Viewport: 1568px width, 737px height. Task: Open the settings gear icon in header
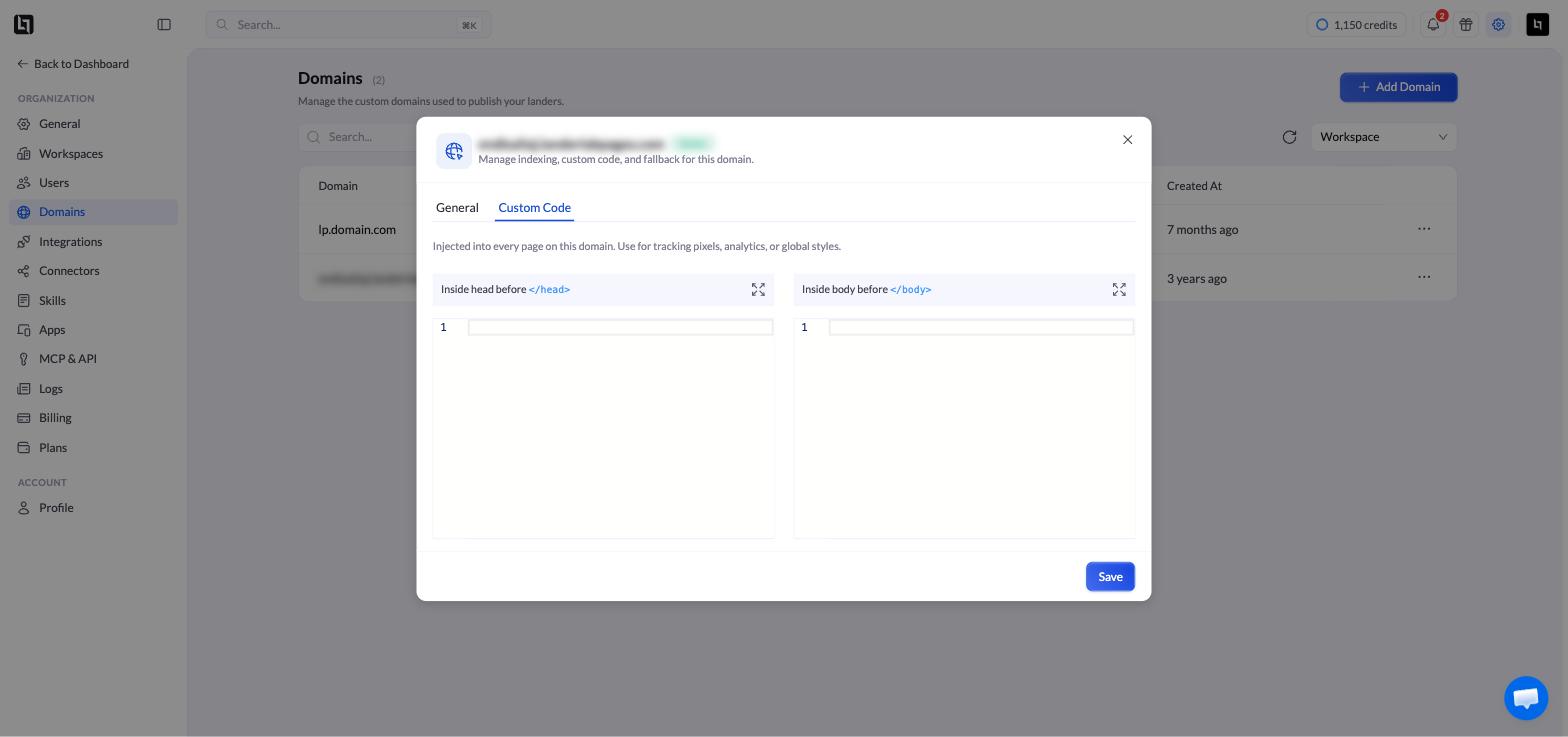point(1498,25)
